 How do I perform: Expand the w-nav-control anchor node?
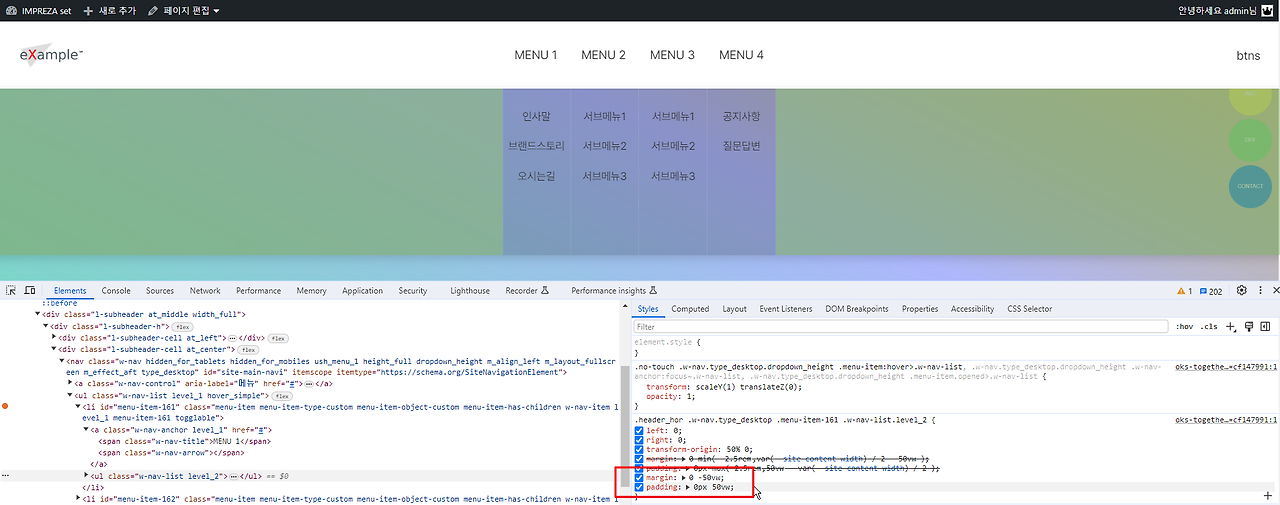tap(70, 384)
